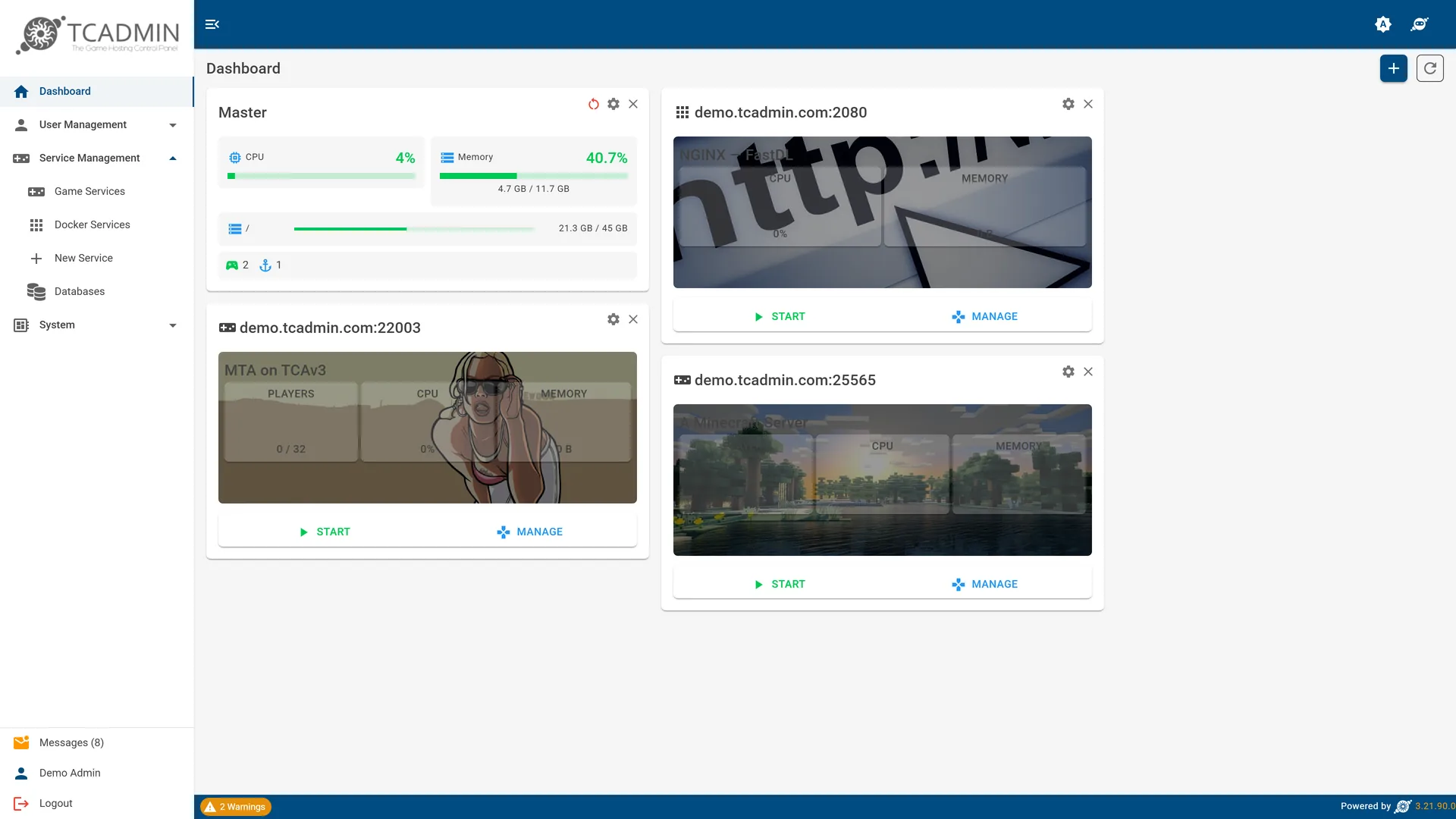
Task: Click the MTA on TCAv3 server thumbnail
Action: point(428,428)
